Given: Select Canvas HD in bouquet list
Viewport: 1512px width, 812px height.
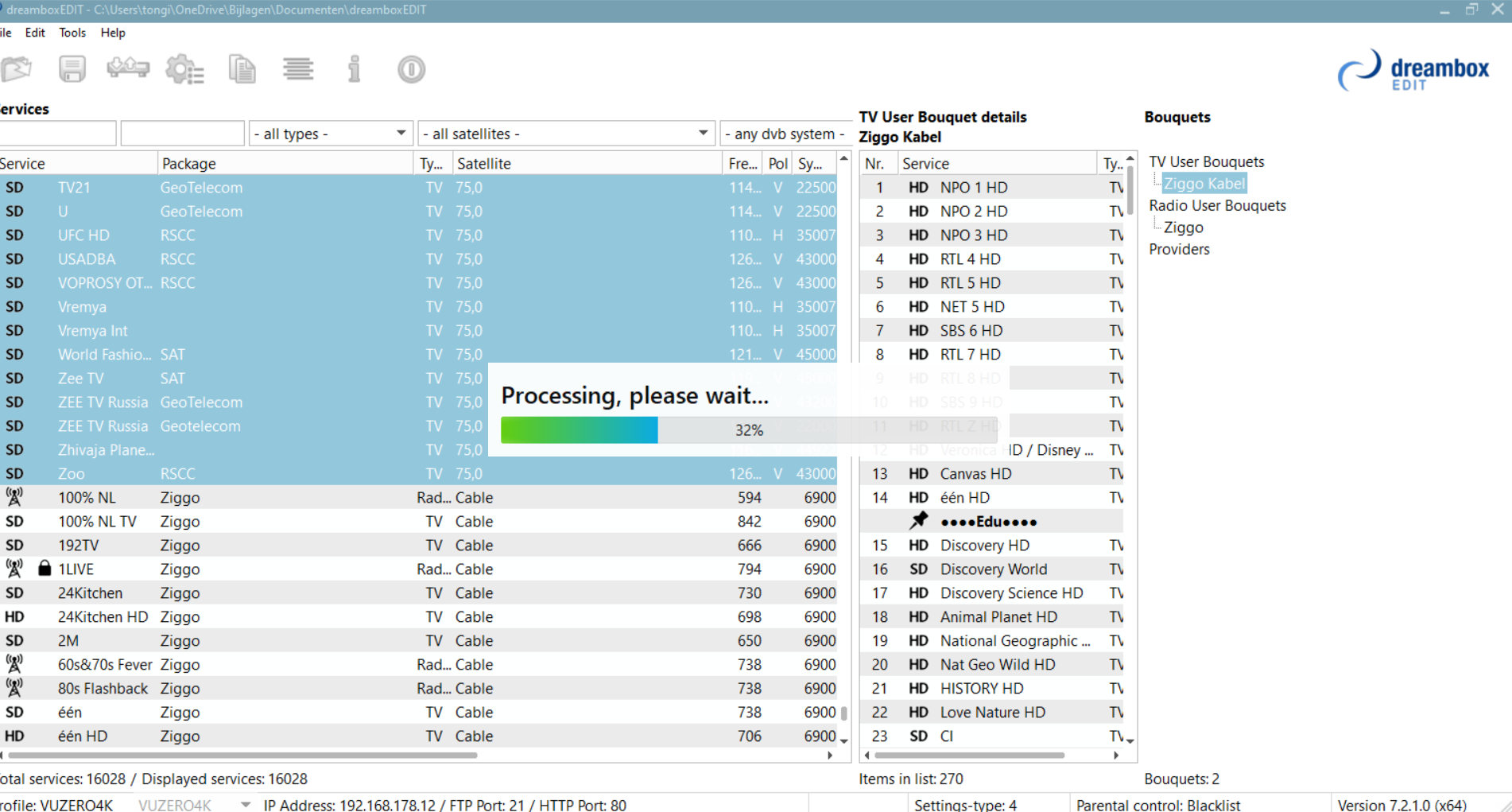Looking at the screenshot, I should [992, 473].
